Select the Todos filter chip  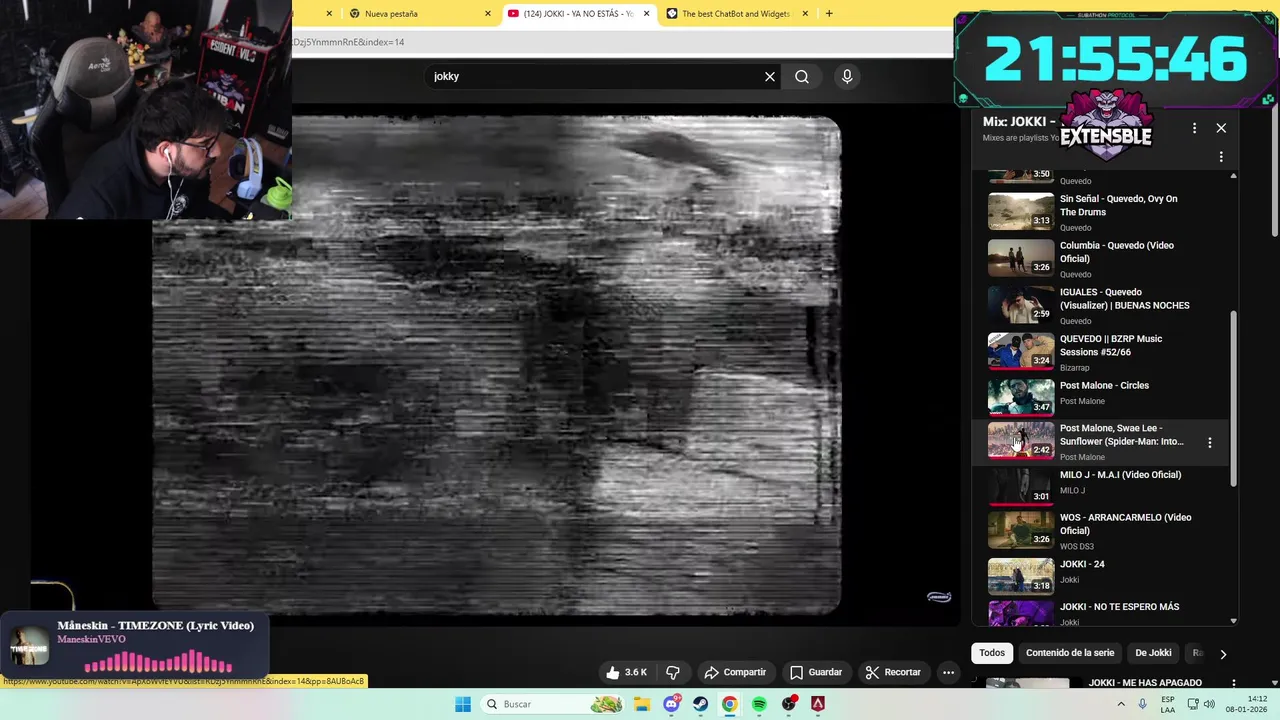[x=992, y=653]
